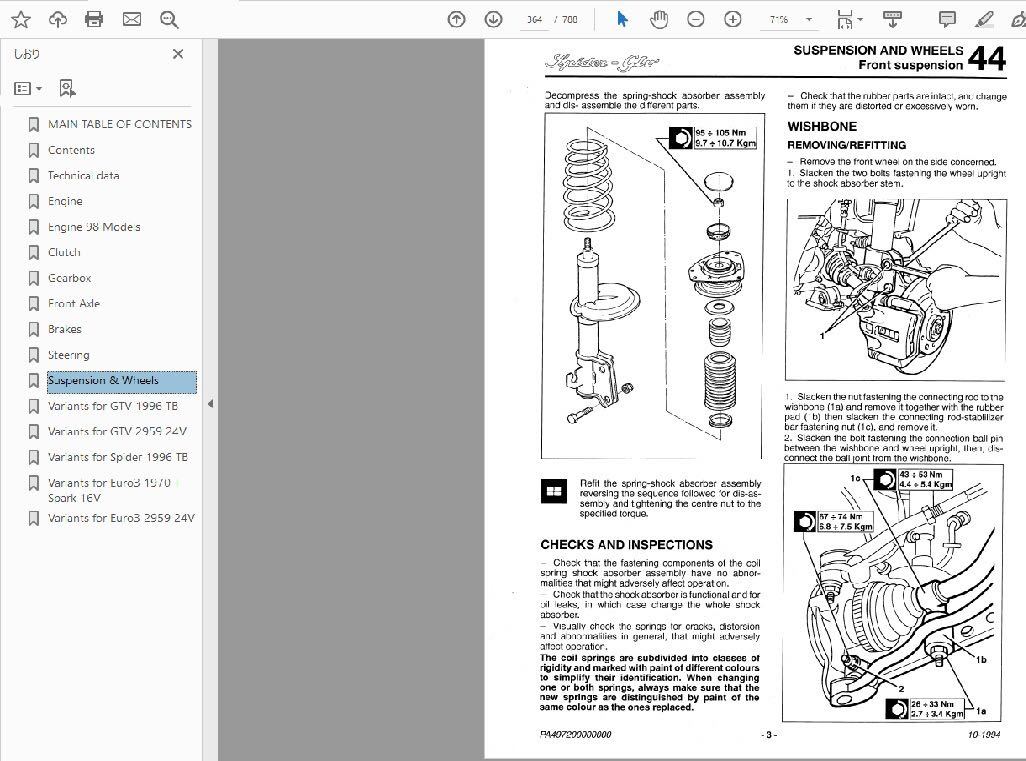Jump to the Clutch bookmark

coord(64,253)
